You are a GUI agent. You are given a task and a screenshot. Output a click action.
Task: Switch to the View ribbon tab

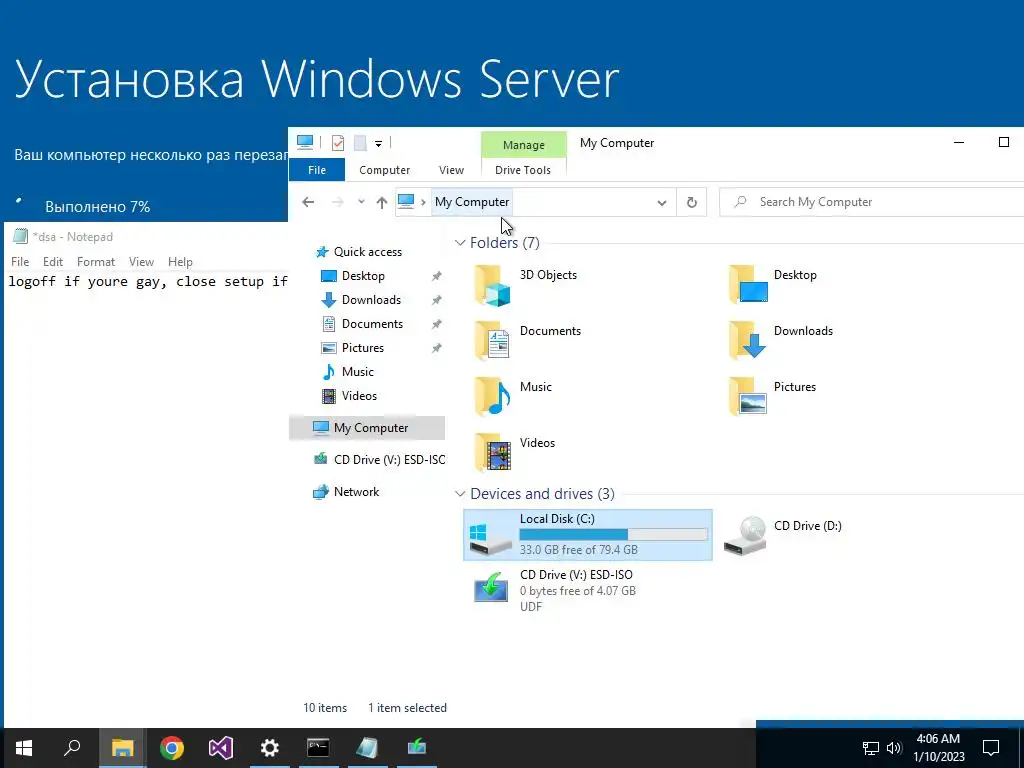[x=451, y=170]
